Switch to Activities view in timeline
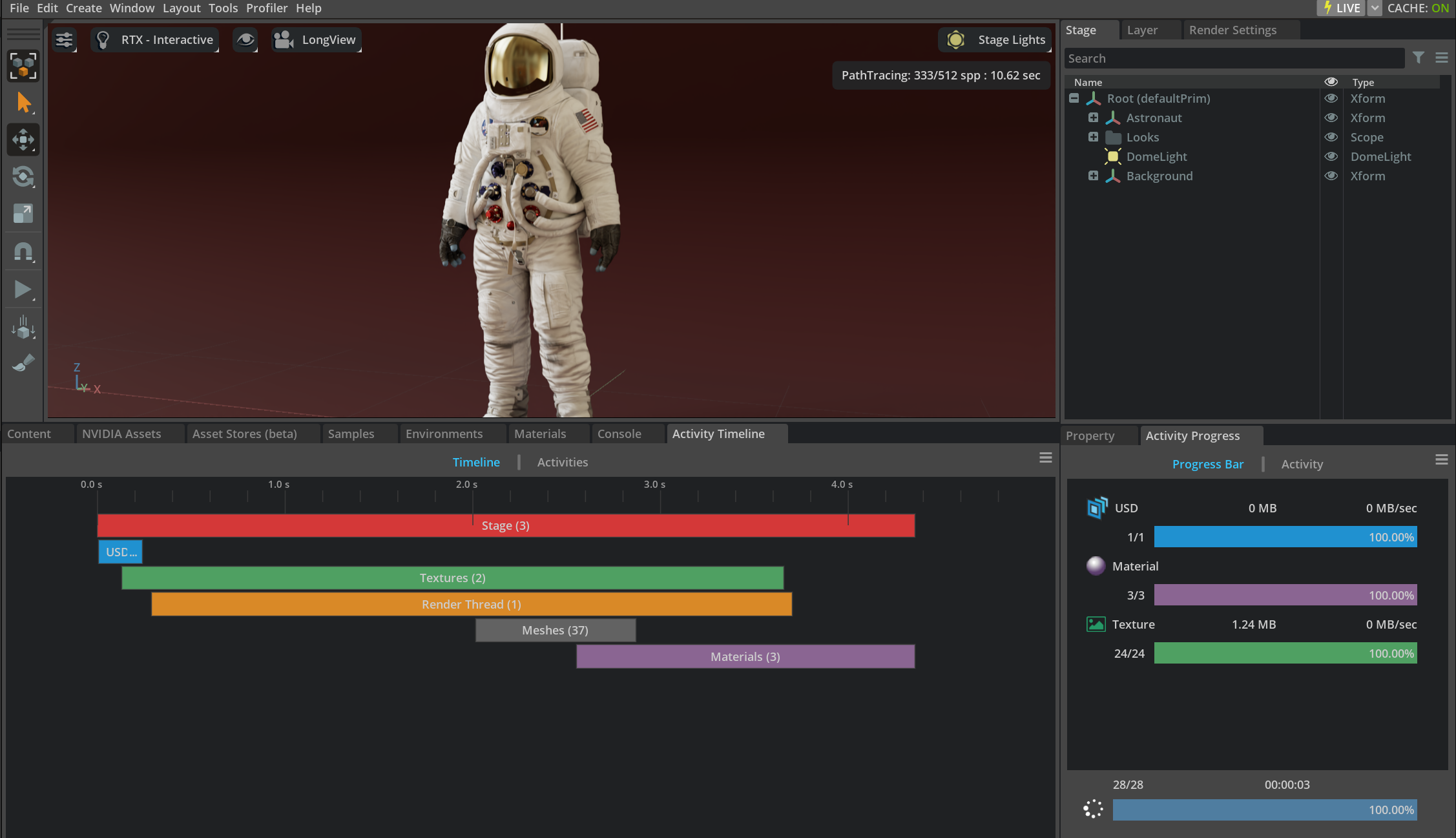 562,462
